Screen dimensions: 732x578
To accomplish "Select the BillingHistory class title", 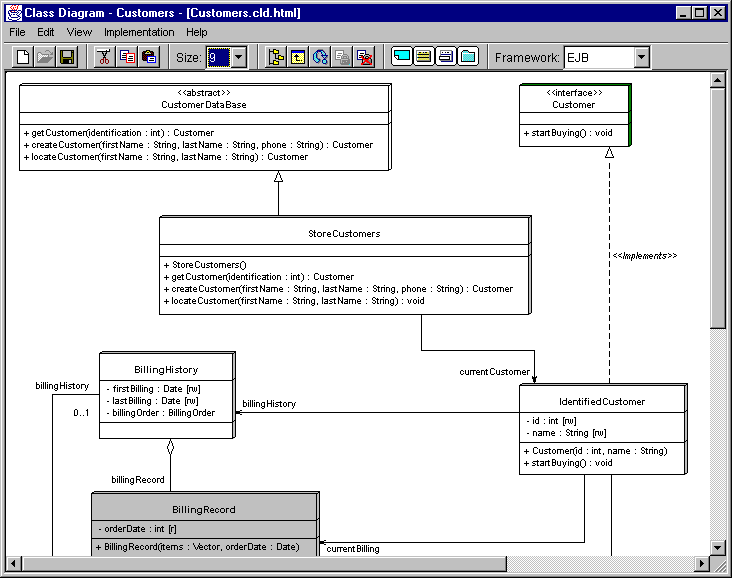I will 166,370.
